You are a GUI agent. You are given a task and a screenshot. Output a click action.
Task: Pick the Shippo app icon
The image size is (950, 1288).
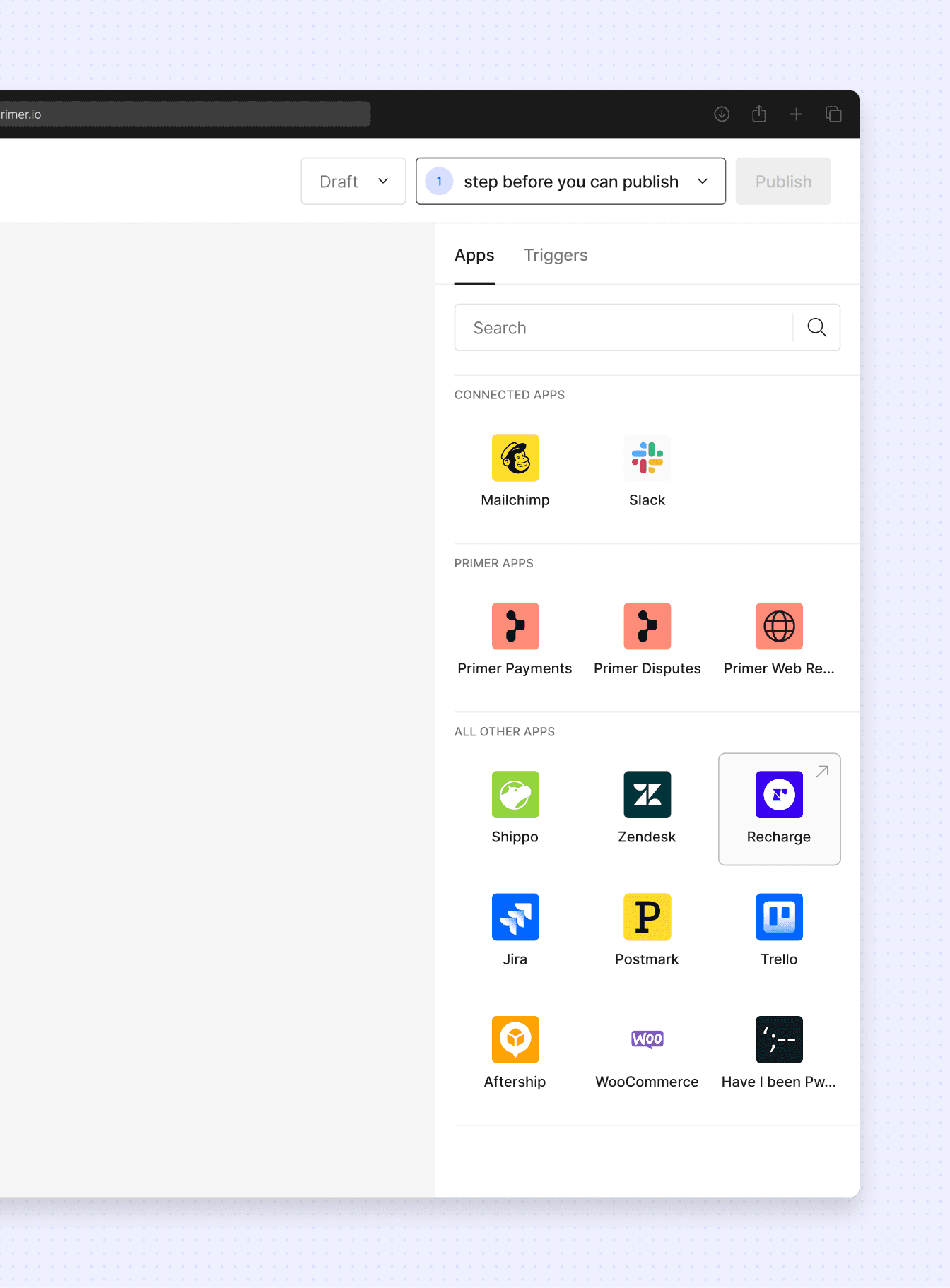tap(515, 795)
